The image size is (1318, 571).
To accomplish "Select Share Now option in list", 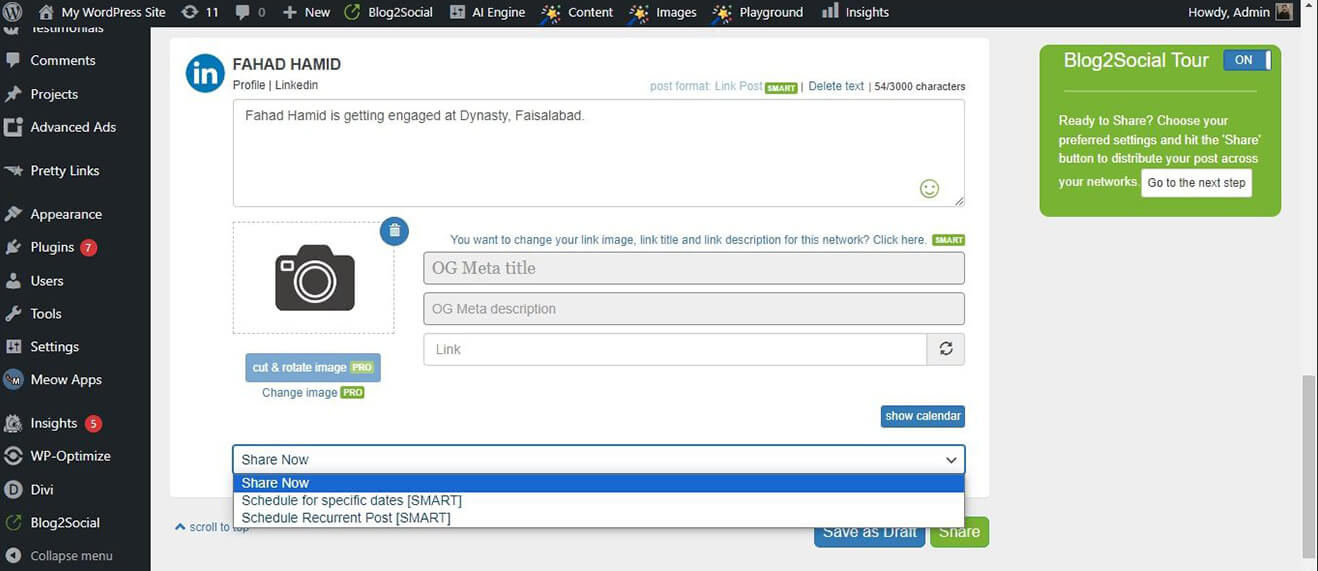I will [x=598, y=483].
